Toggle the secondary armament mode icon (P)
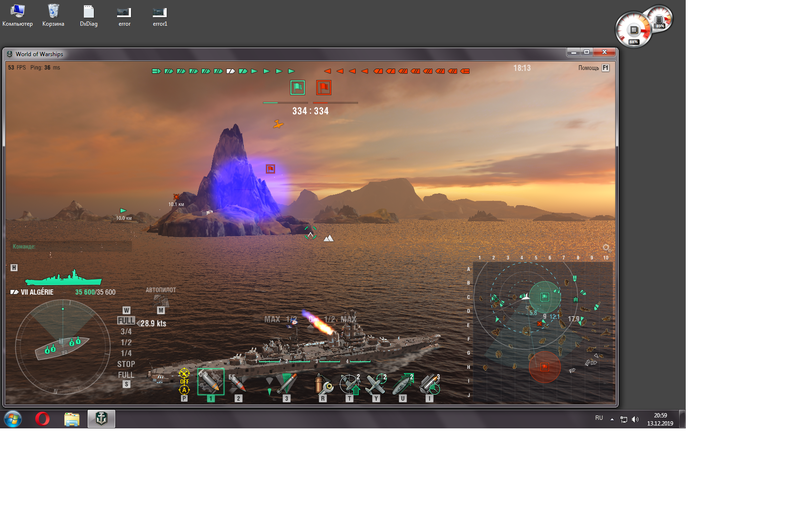 184,381
